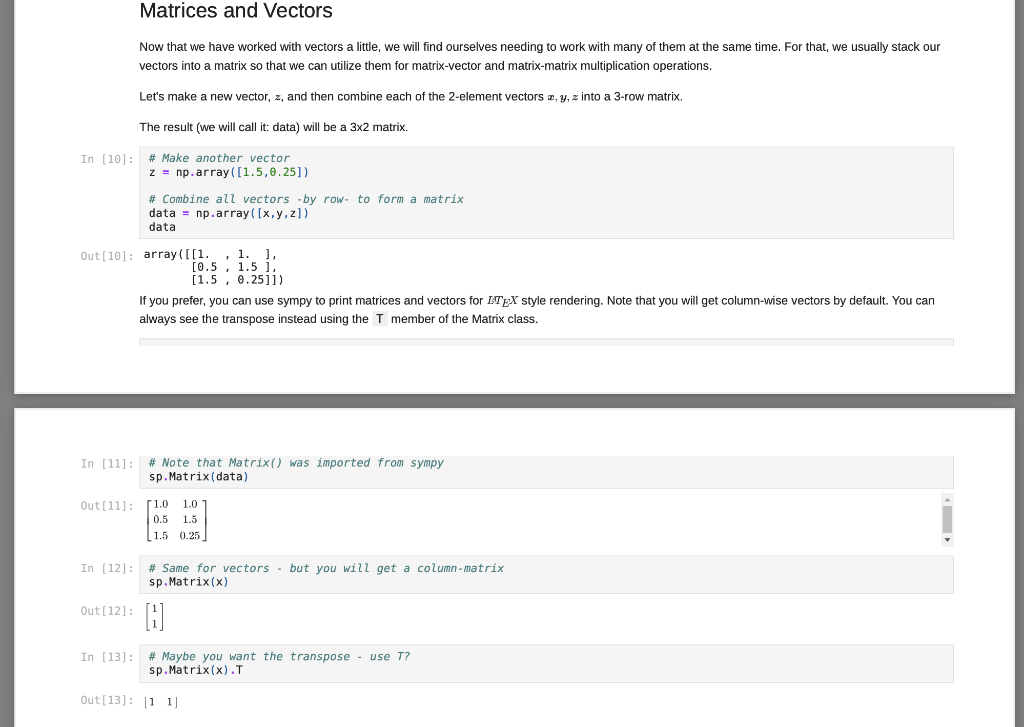Viewport: 1024px width, 727px height.
Task: Click the transposed row matrix in Out[13]
Action: (x=159, y=701)
